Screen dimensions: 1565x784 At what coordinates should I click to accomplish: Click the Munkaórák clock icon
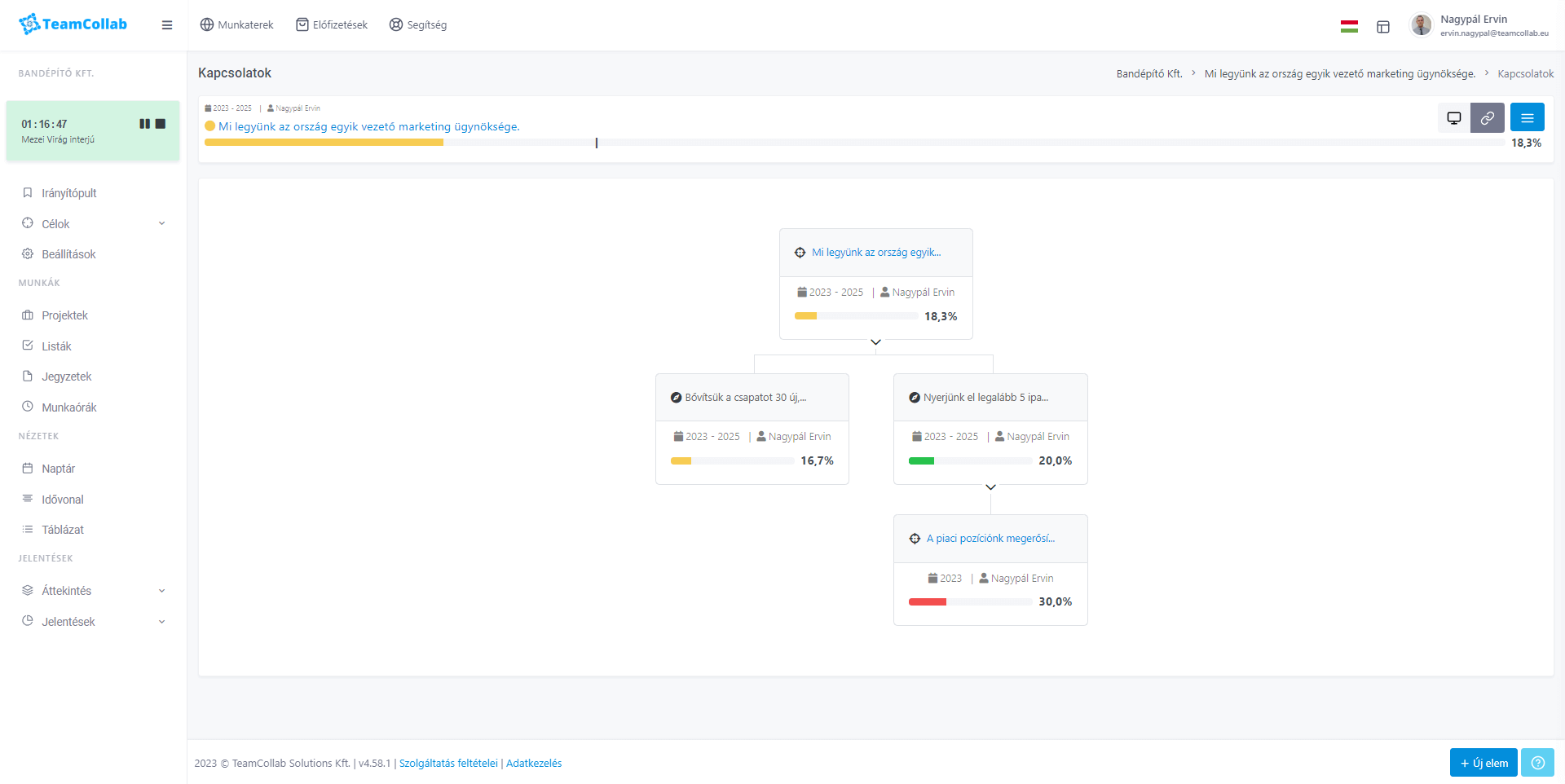(28, 407)
